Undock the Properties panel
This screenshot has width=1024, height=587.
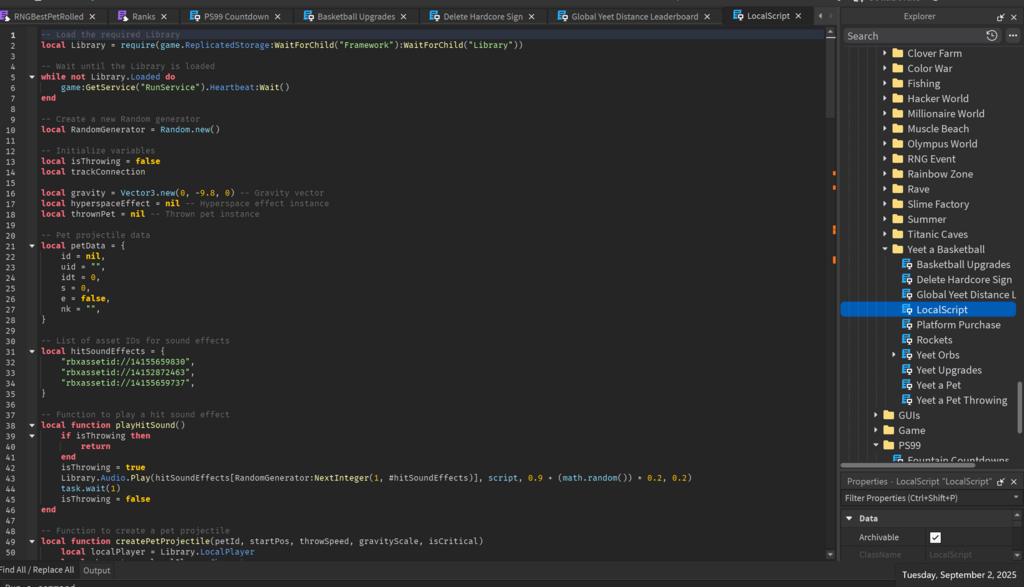point(1001,481)
